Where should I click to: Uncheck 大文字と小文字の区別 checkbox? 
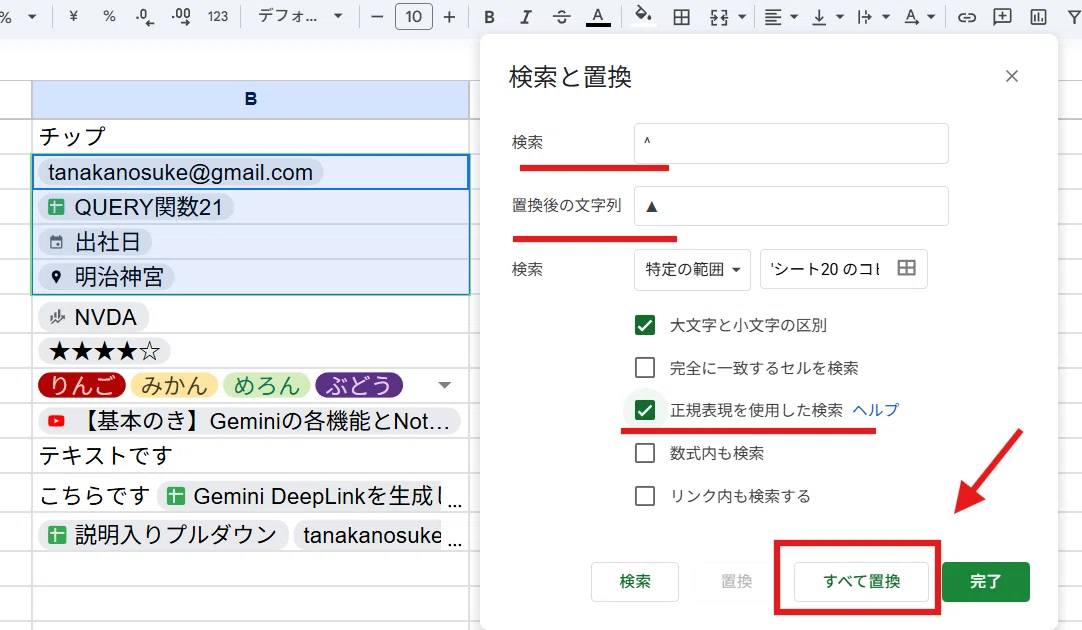click(645, 325)
